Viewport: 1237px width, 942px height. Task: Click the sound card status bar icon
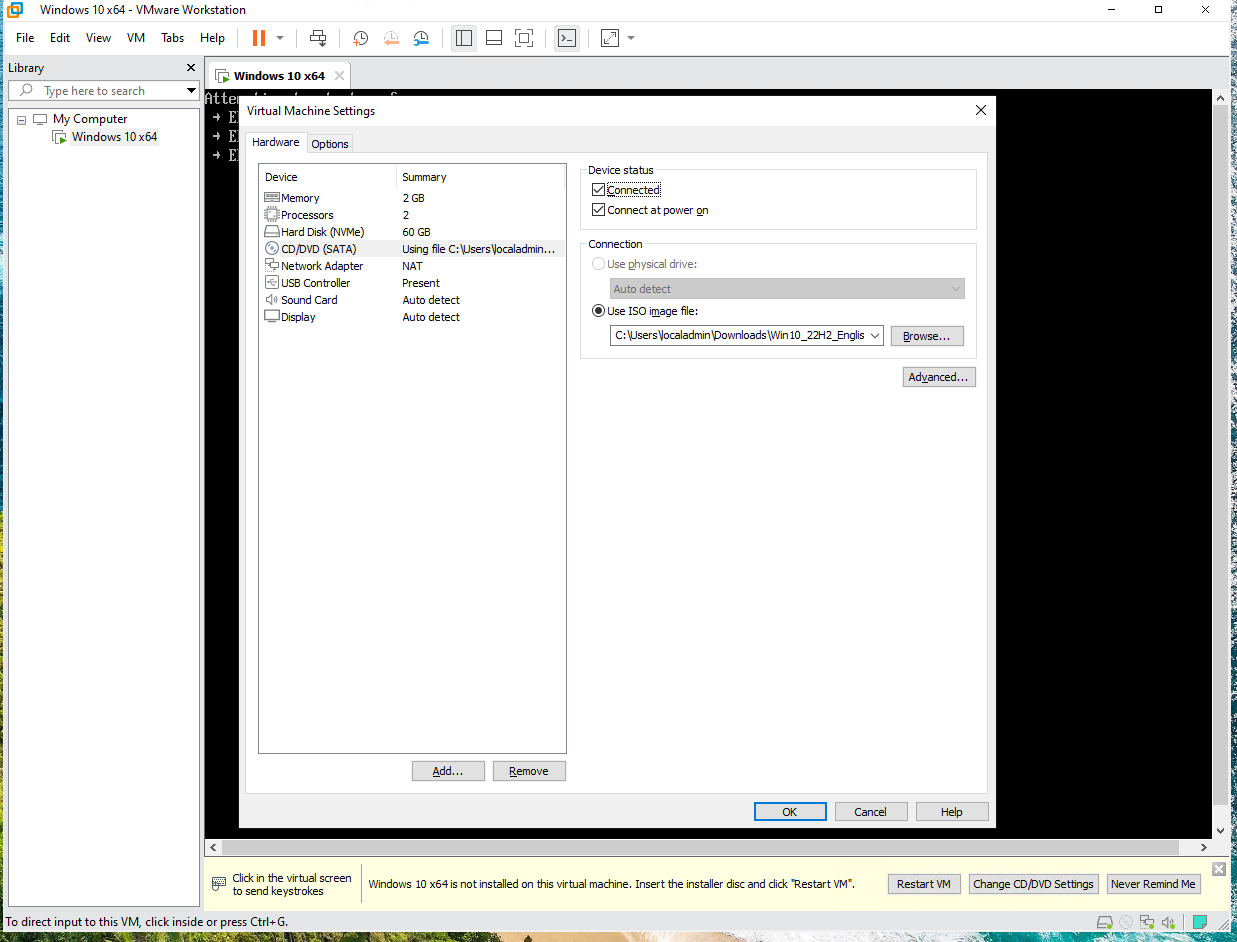(1168, 922)
